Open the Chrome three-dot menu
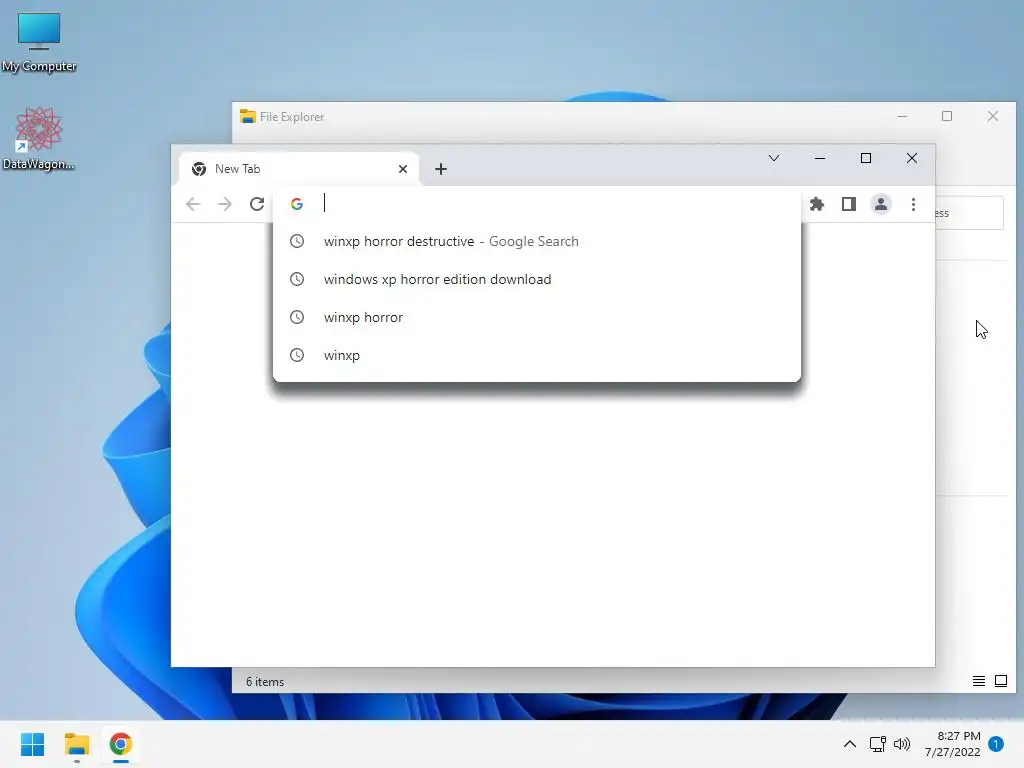1024x768 pixels. [913, 204]
